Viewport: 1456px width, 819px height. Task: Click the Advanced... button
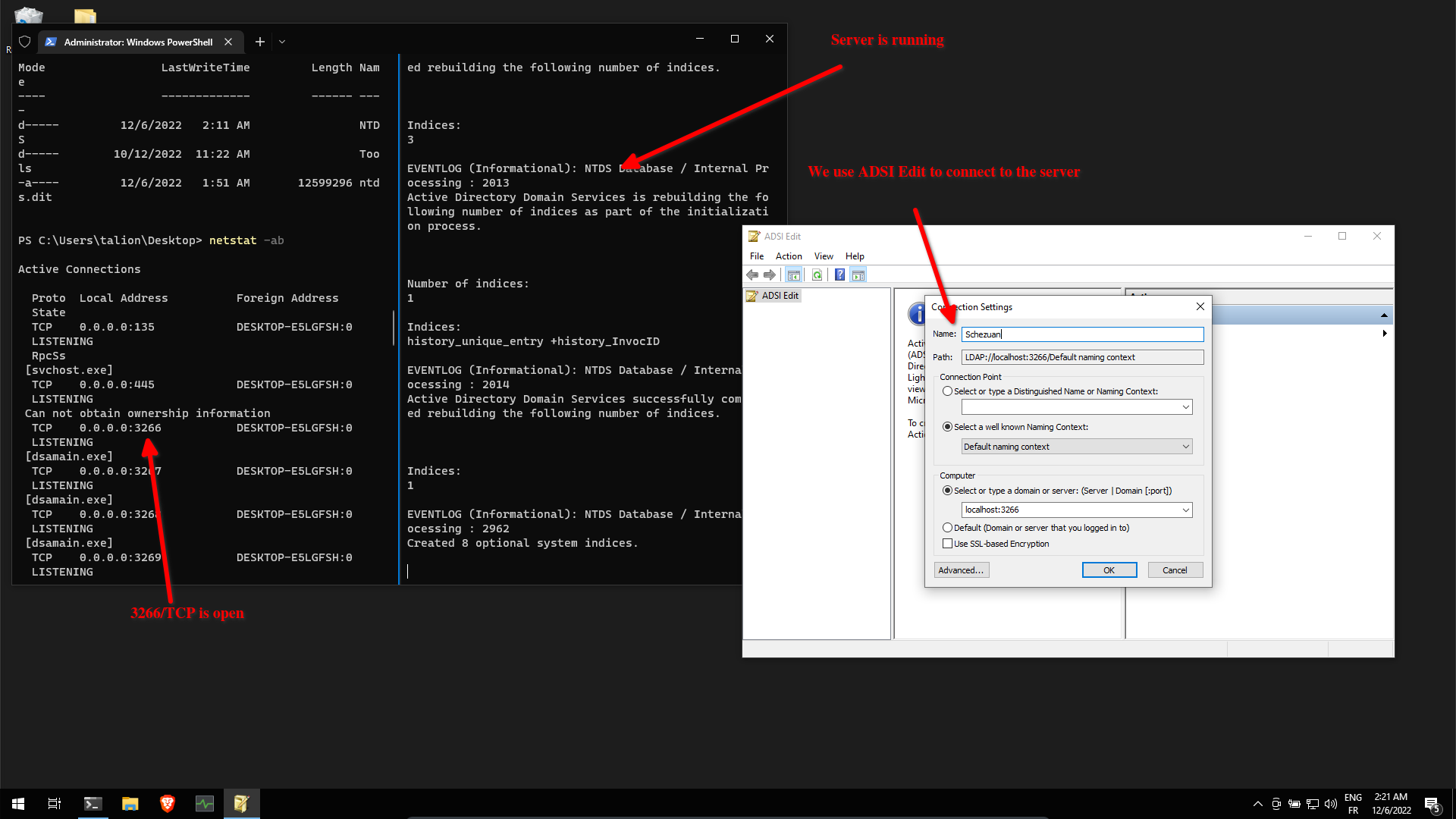(x=961, y=570)
